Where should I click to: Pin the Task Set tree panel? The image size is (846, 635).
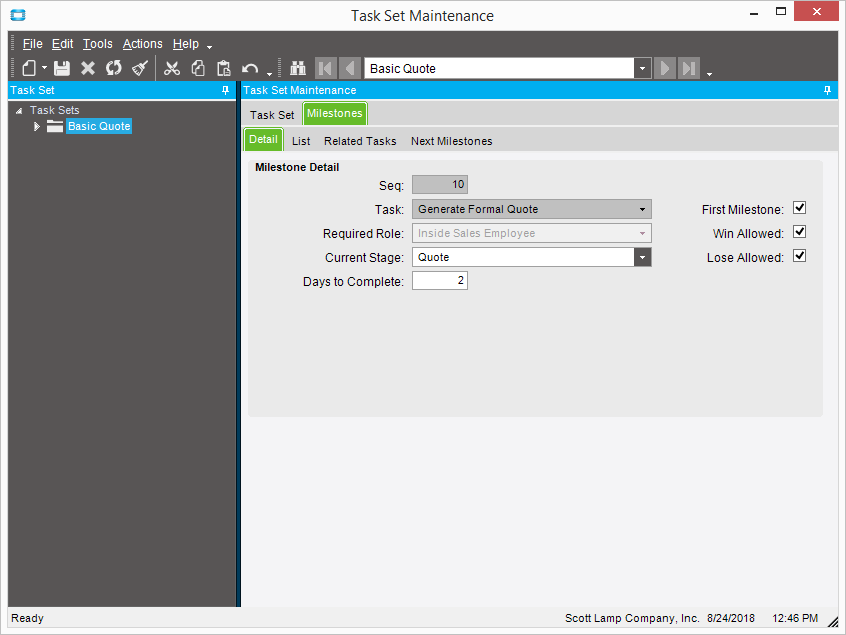pos(226,90)
